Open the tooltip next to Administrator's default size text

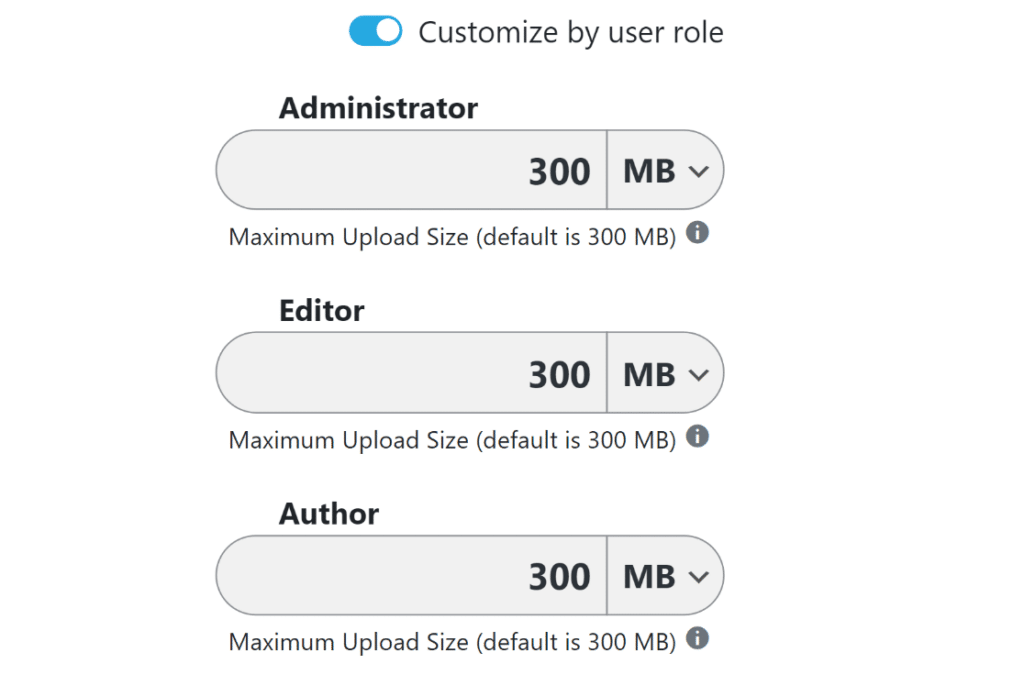698,233
